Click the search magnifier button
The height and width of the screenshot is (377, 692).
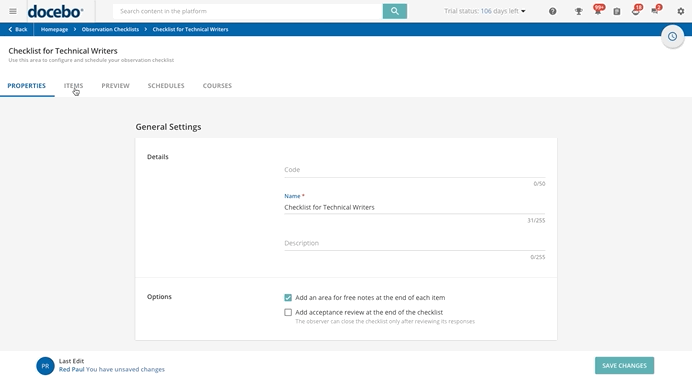[395, 11]
